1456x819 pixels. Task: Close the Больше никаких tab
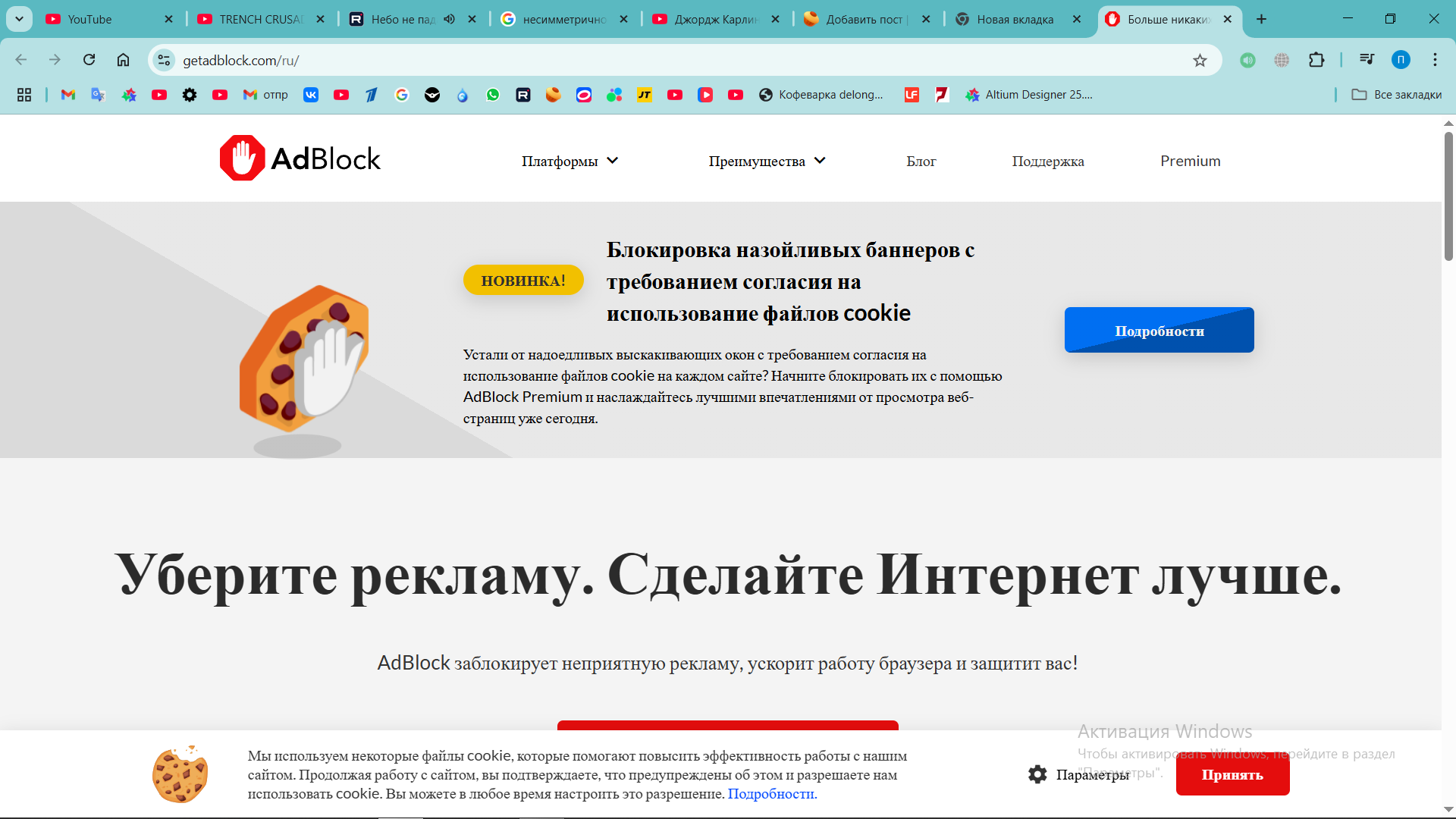(x=1228, y=19)
